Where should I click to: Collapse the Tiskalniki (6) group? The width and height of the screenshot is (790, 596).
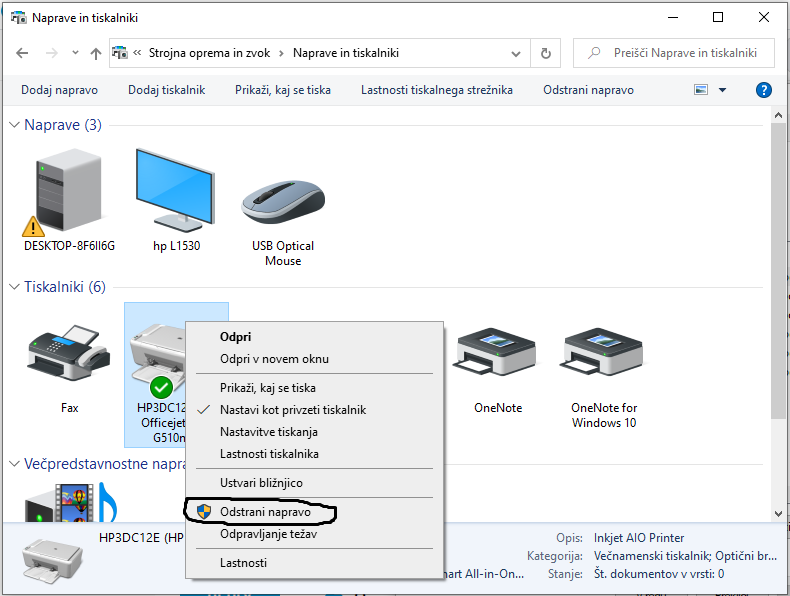coord(15,287)
